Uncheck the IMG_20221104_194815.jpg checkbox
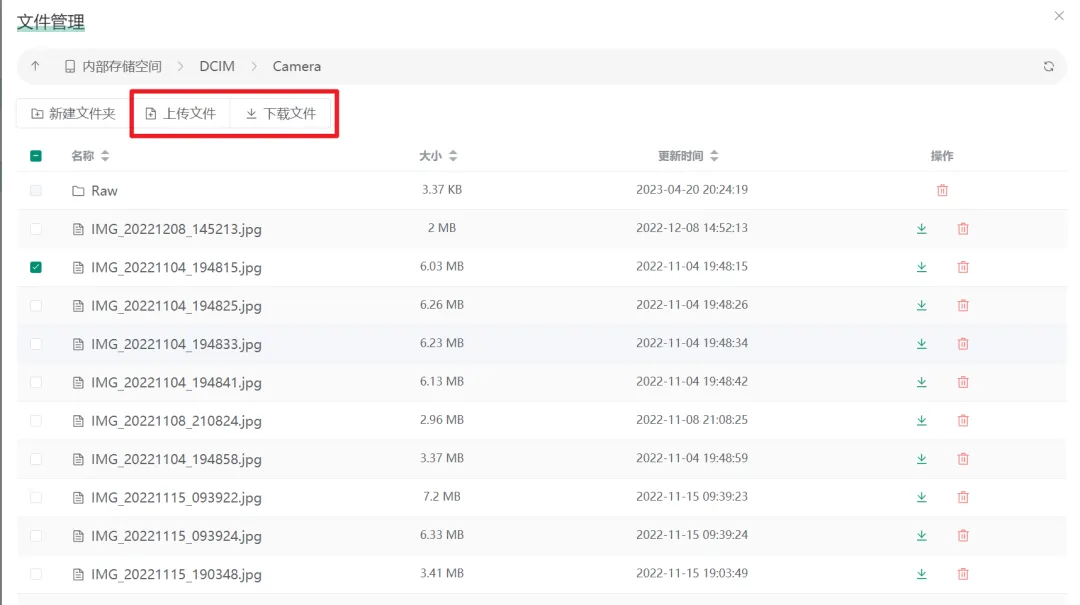Screen dimensions: 1080x605 click(x=36, y=267)
